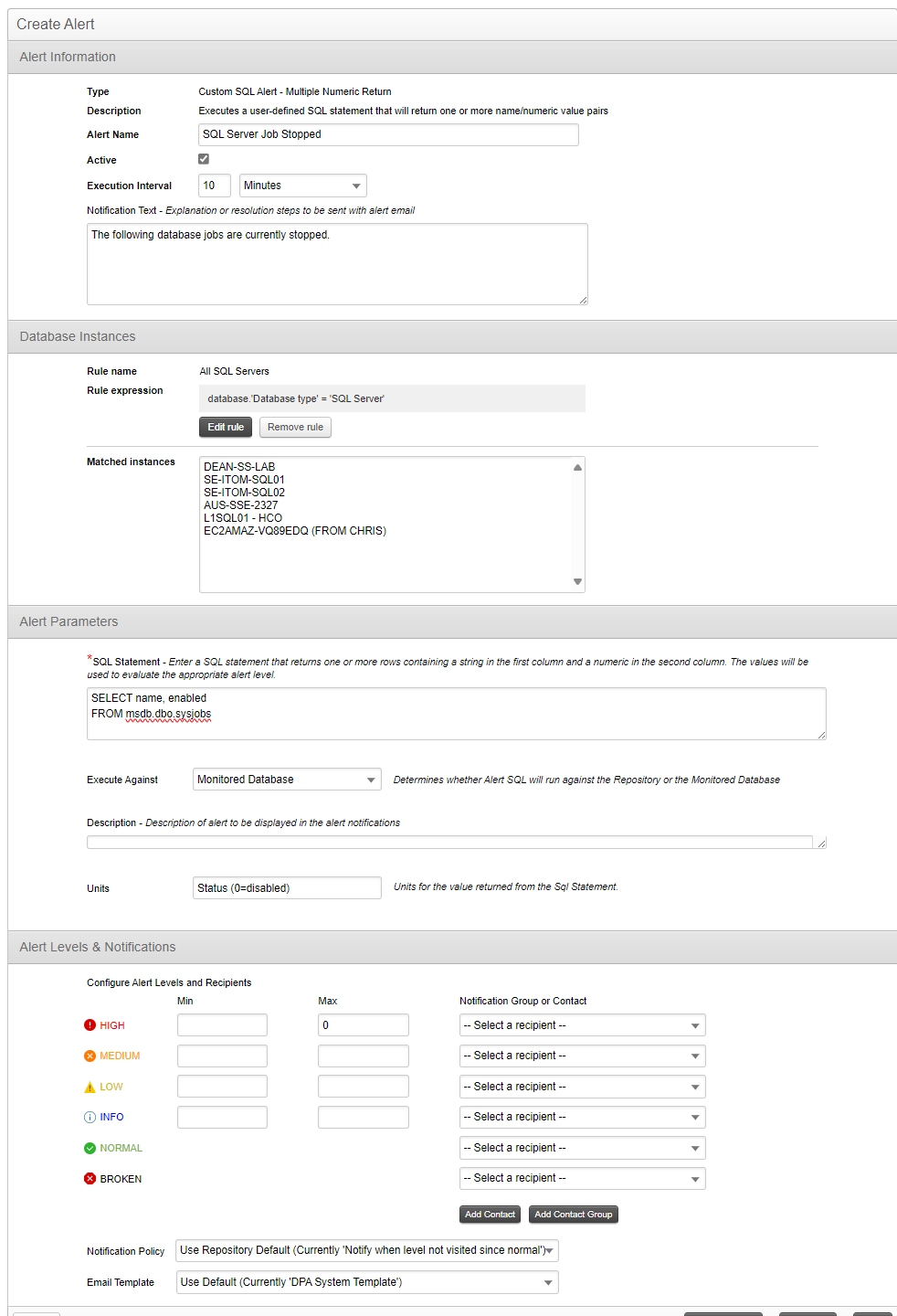This screenshot has width=897, height=1316.
Task: Click the Alert Parameters section header
Action: (452, 621)
